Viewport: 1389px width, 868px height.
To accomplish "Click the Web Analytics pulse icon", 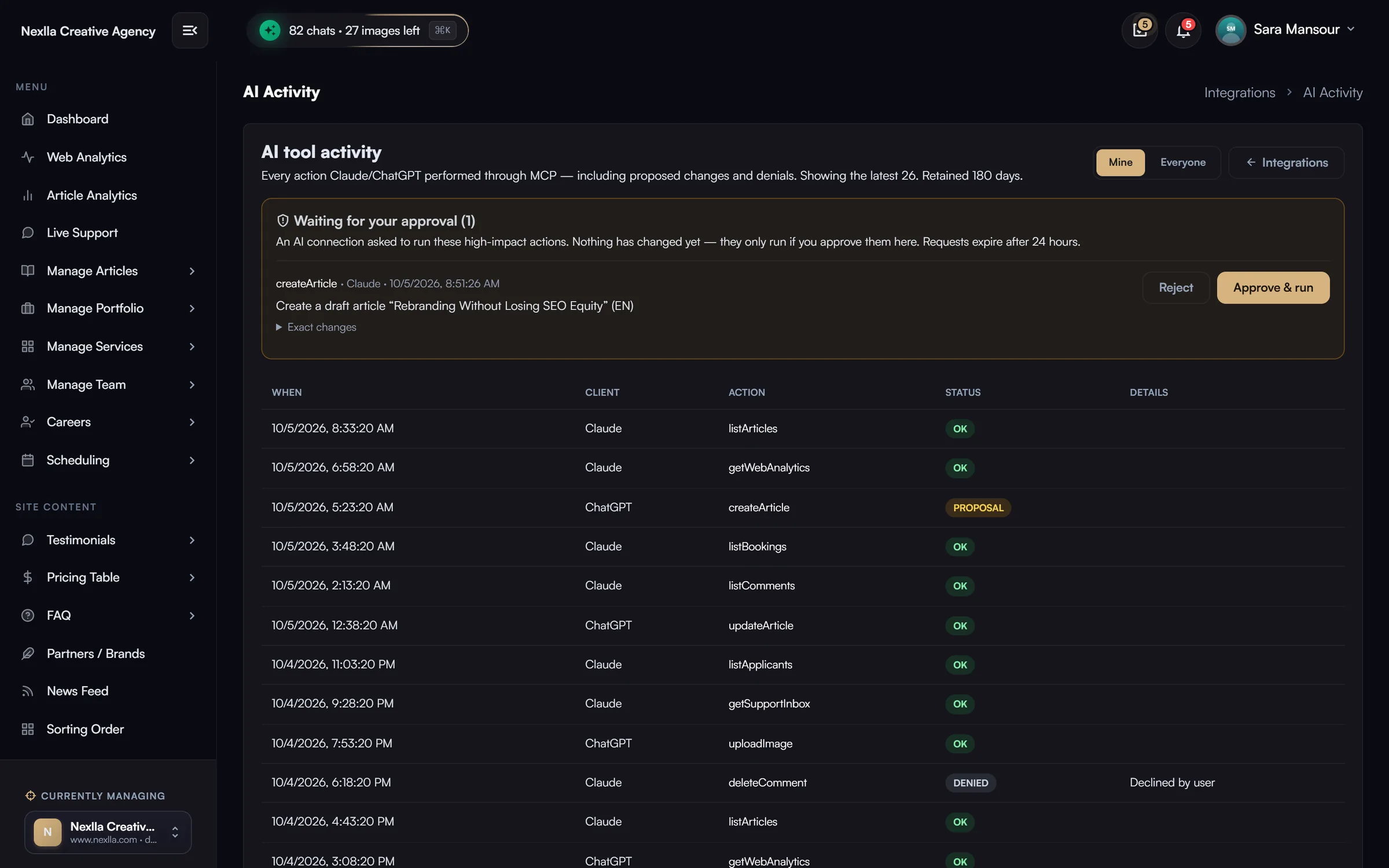I will (x=28, y=157).
